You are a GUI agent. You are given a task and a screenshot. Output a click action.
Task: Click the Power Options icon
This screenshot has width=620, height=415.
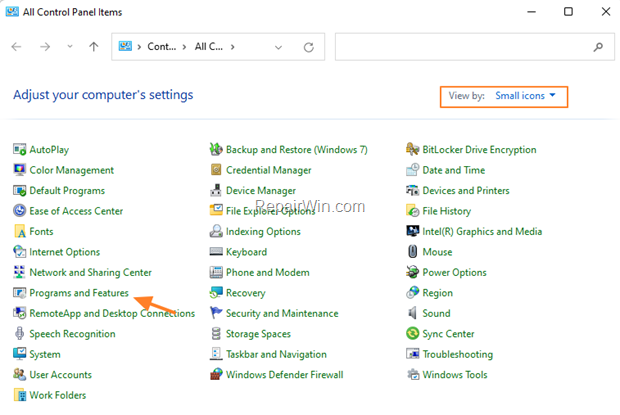point(412,272)
